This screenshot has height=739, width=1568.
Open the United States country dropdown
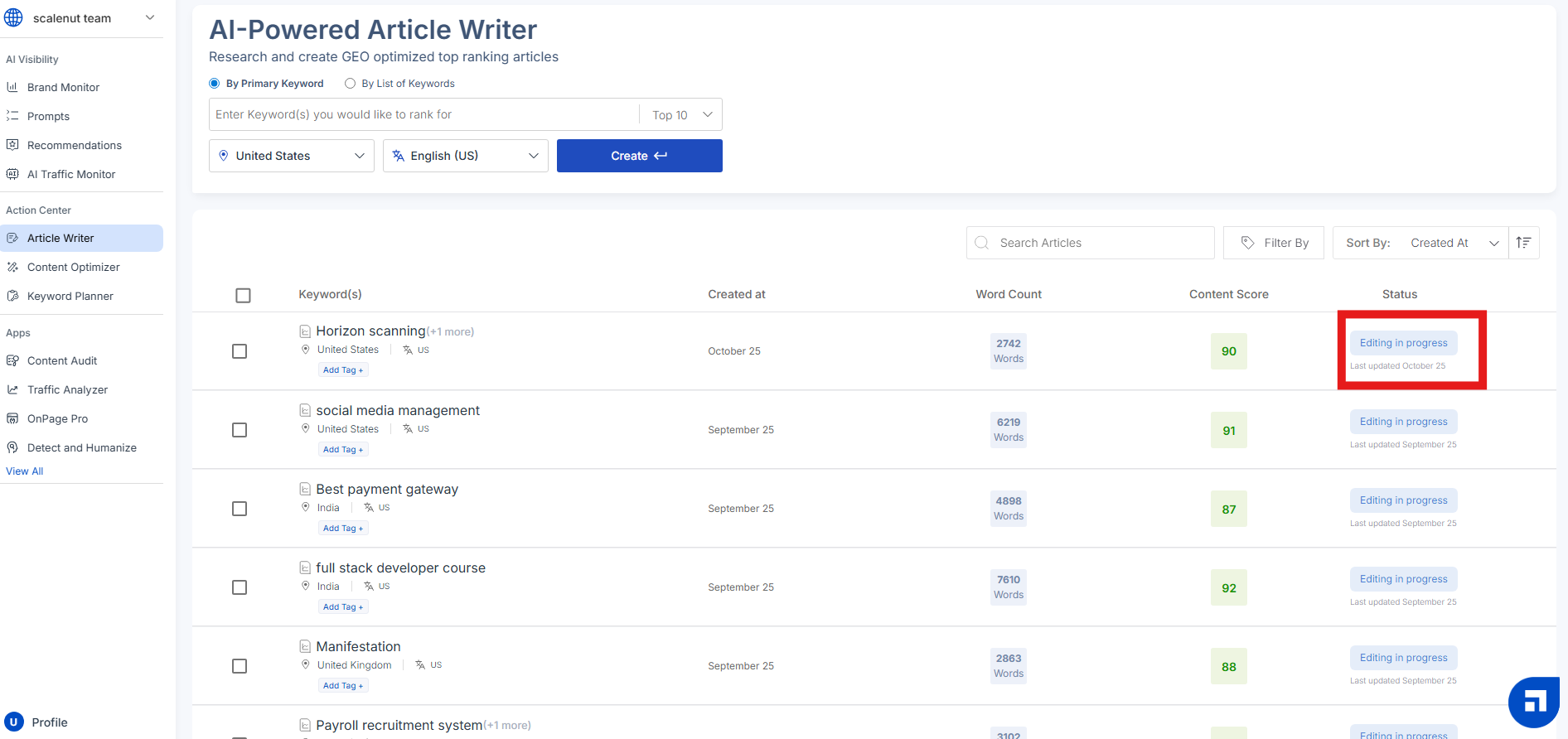click(291, 156)
